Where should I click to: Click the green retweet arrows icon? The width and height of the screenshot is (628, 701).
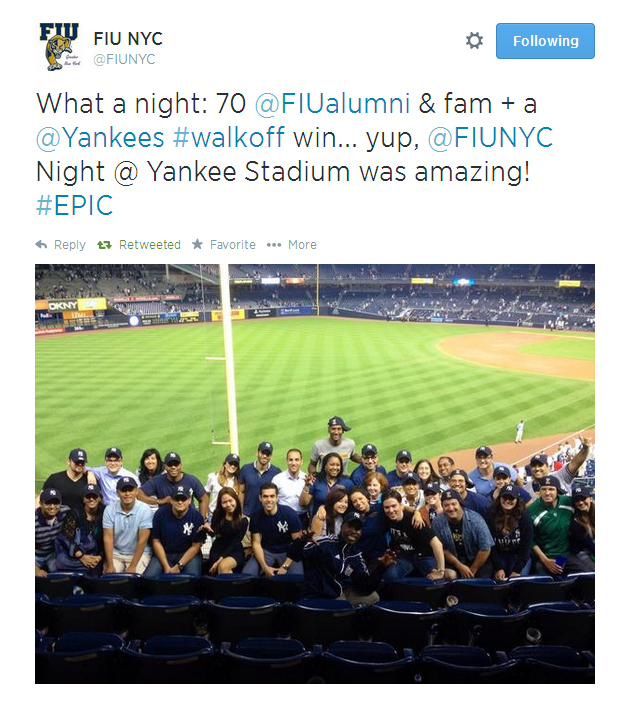[x=104, y=245]
